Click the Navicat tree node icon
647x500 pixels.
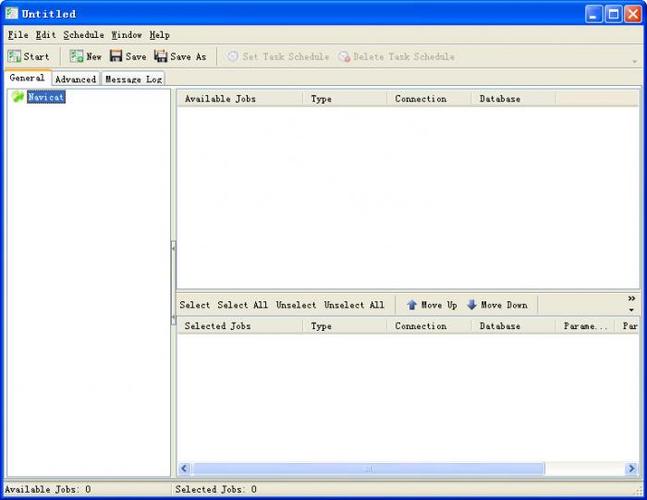point(18,97)
